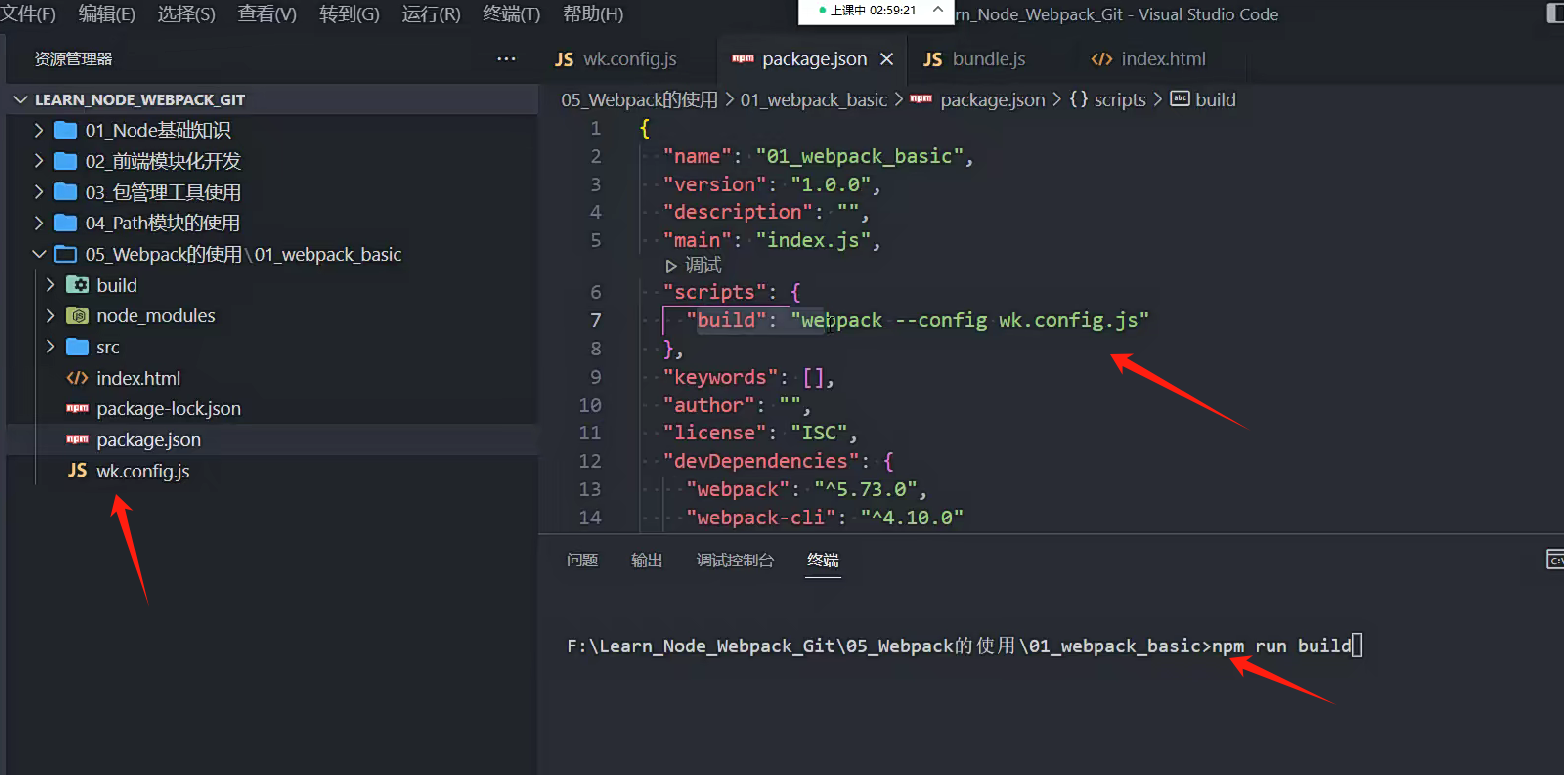The width and height of the screenshot is (1564, 775).
Task: Close the package.json tab
Action: (x=886, y=59)
